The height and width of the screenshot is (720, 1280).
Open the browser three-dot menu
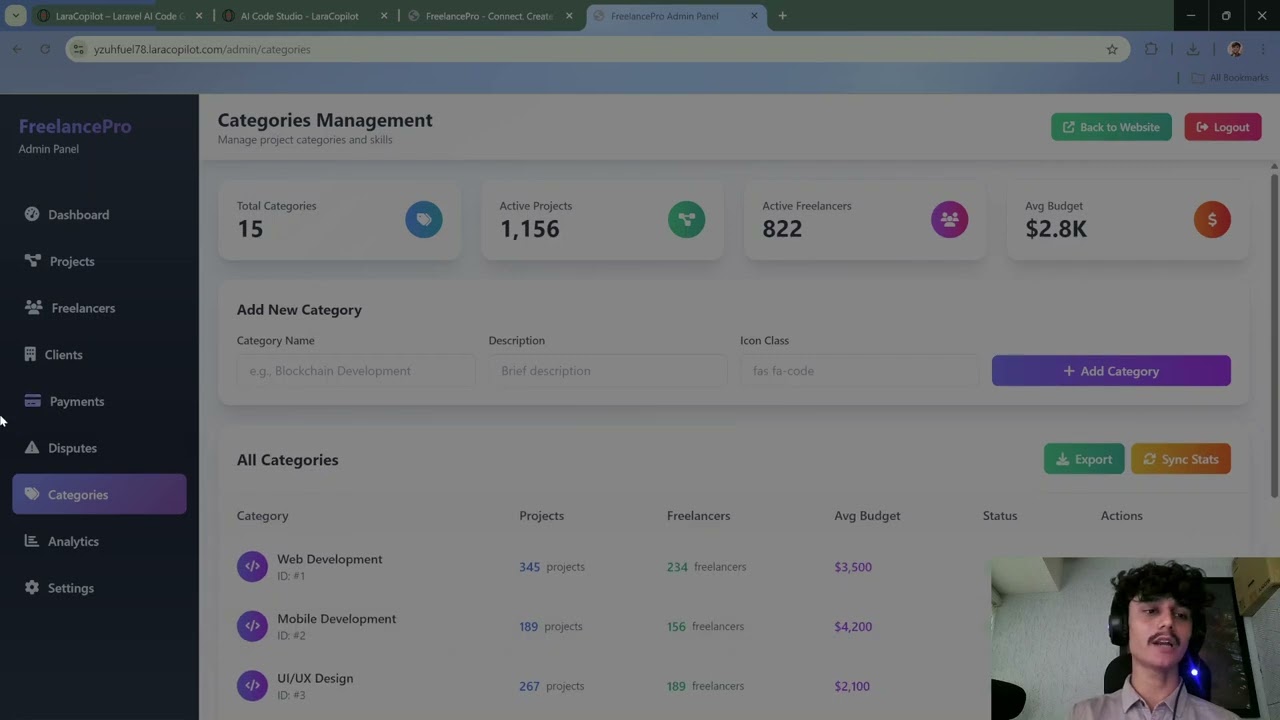pos(1264,49)
